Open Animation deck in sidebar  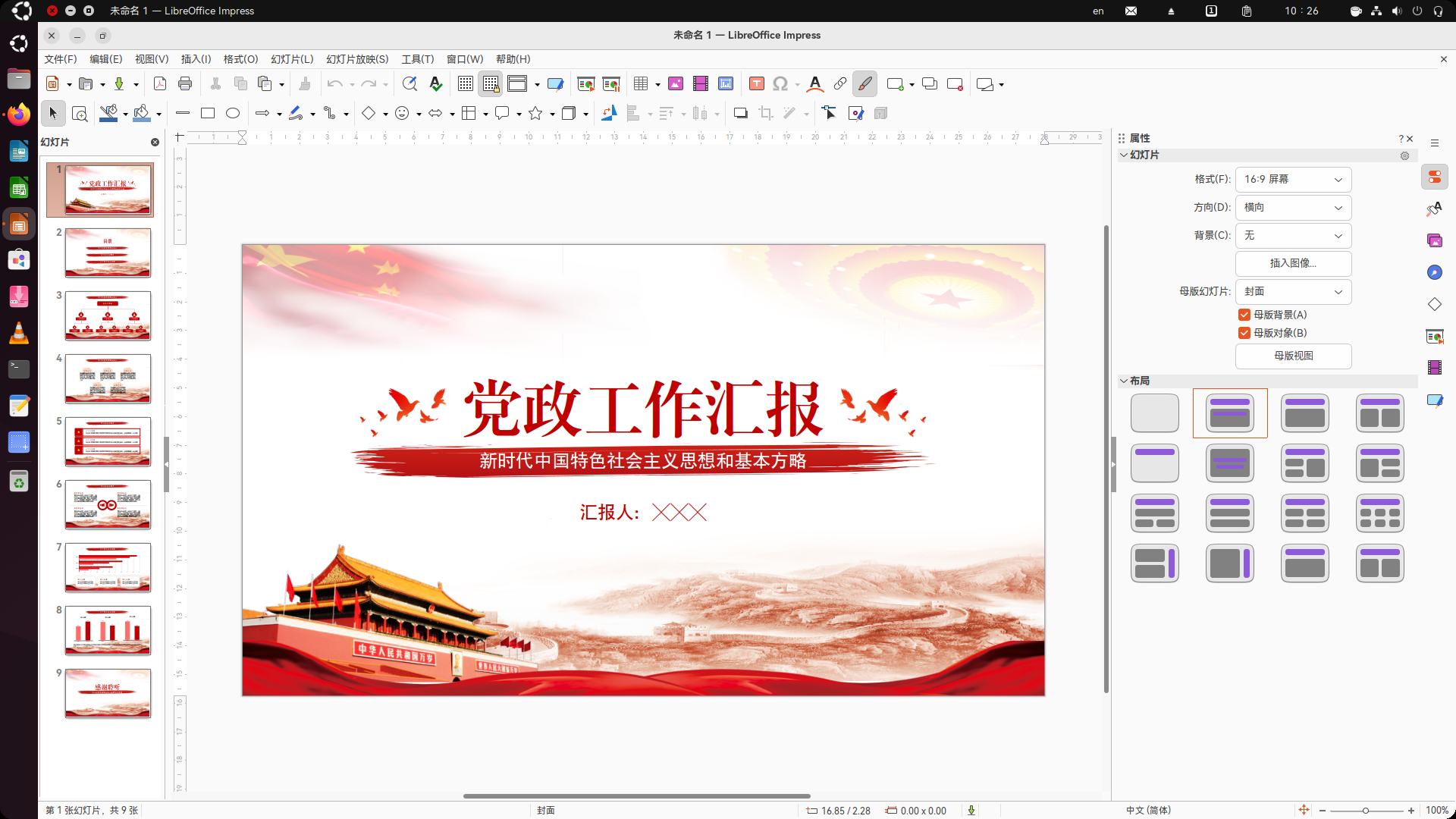coord(1435,368)
